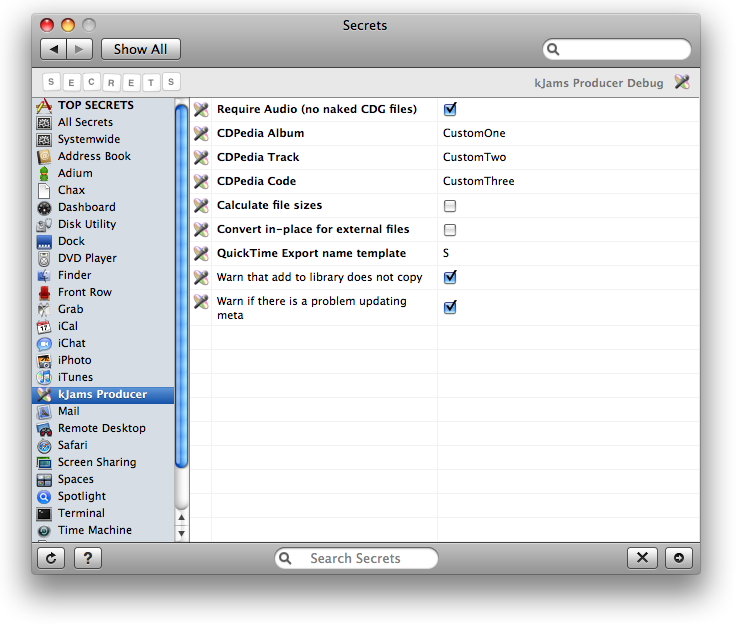Toggle Warn if problem updating meta checkbox
Viewport: 740px width, 636px height.
pyautogui.click(x=450, y=307)
